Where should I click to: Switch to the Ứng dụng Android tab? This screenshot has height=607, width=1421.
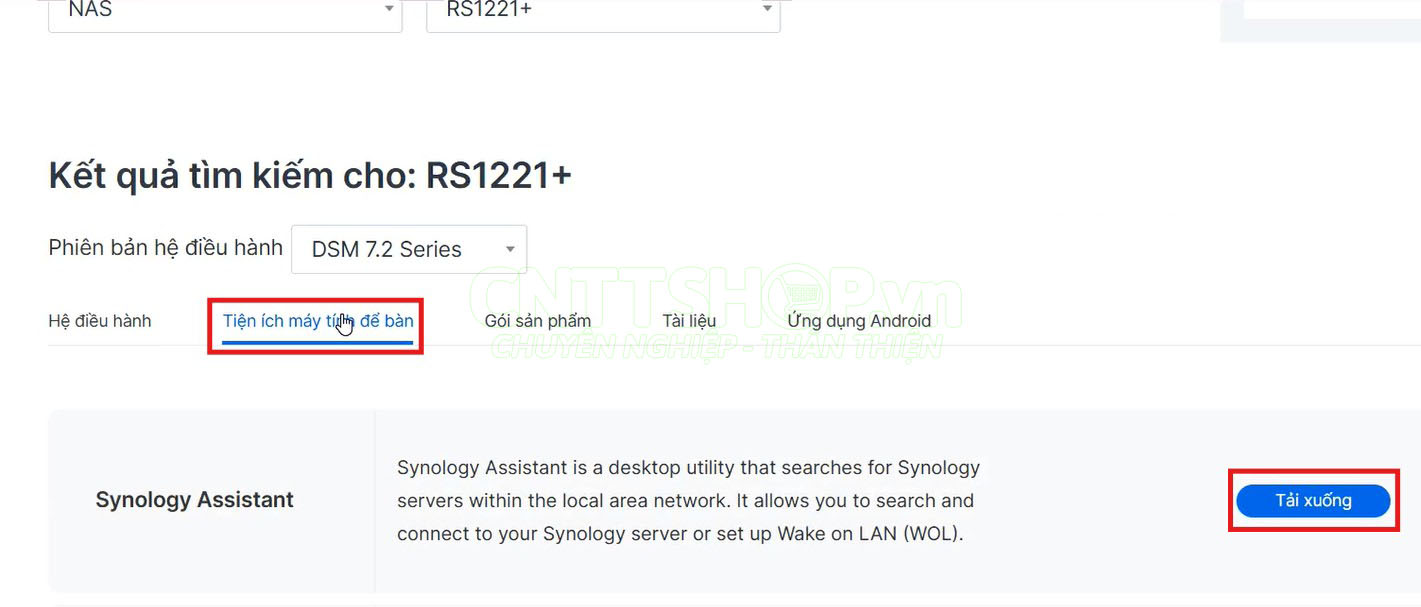tap(859, 321)
